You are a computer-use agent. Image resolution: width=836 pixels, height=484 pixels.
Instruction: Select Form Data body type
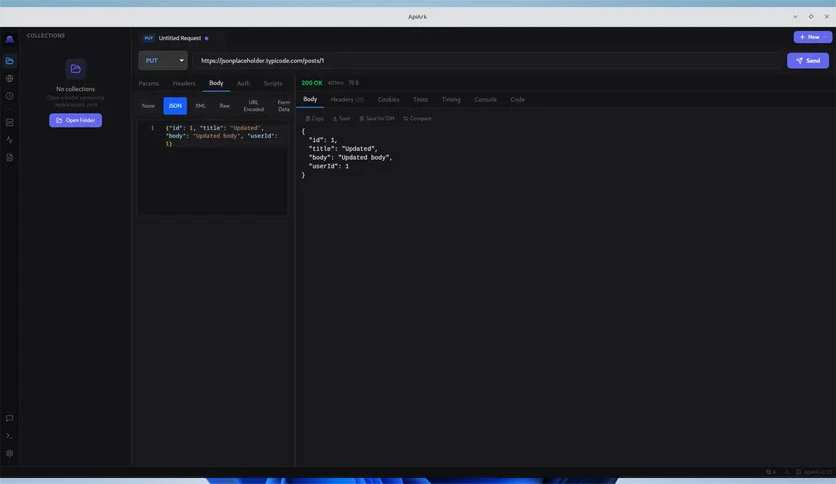284,106
